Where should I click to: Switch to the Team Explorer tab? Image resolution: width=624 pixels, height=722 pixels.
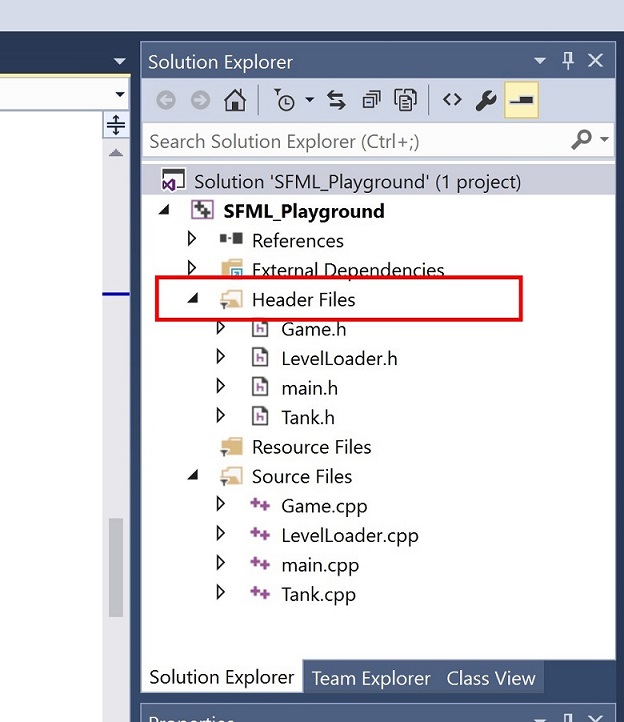tap(370, 678)
